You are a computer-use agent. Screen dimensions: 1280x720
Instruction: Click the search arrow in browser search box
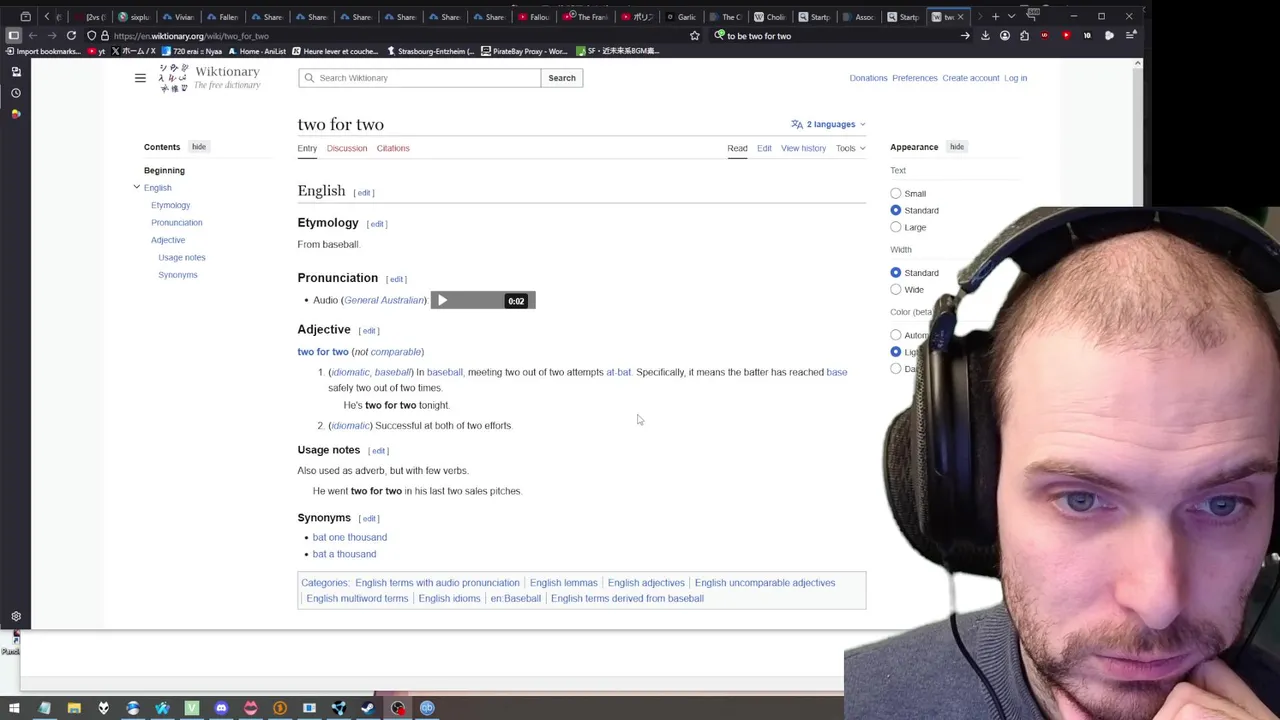pyautogui.click(x=965, y=36)
